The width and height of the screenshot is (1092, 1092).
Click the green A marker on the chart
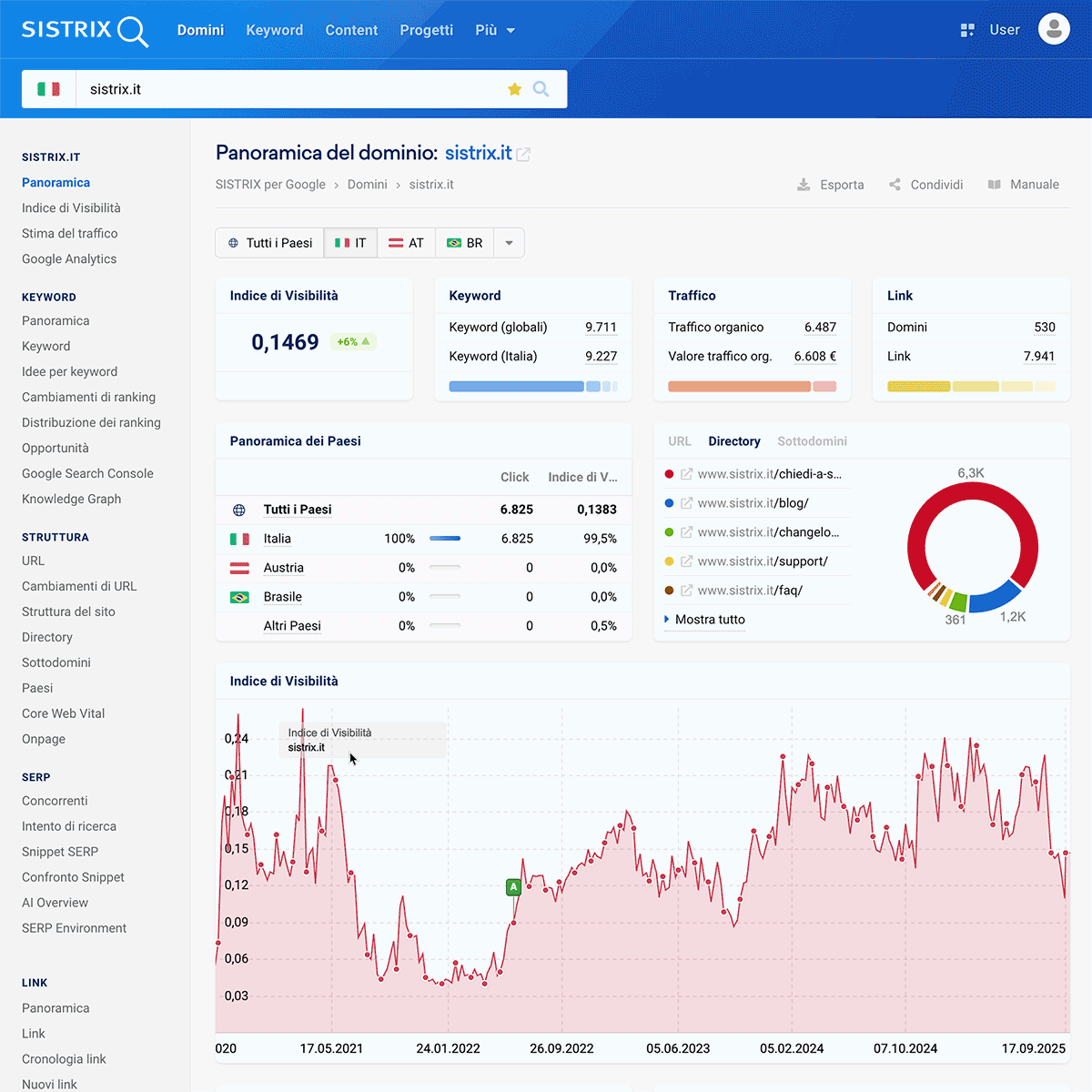[x=513, y=886]
